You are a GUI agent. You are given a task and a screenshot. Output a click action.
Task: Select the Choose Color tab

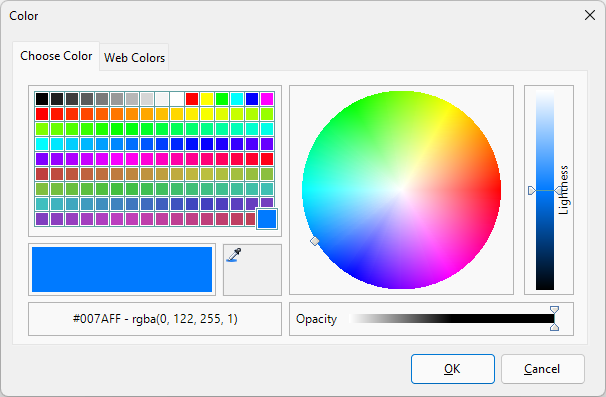tap(56, 56)
